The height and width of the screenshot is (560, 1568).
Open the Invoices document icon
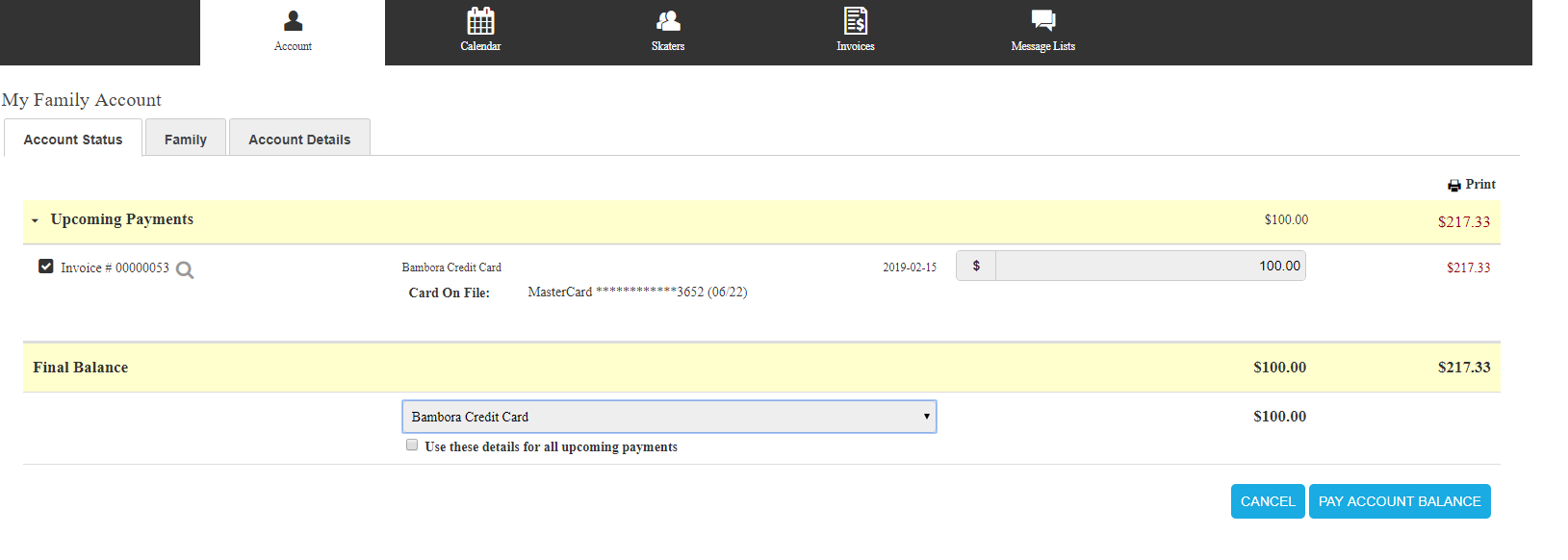coord(856,20)
